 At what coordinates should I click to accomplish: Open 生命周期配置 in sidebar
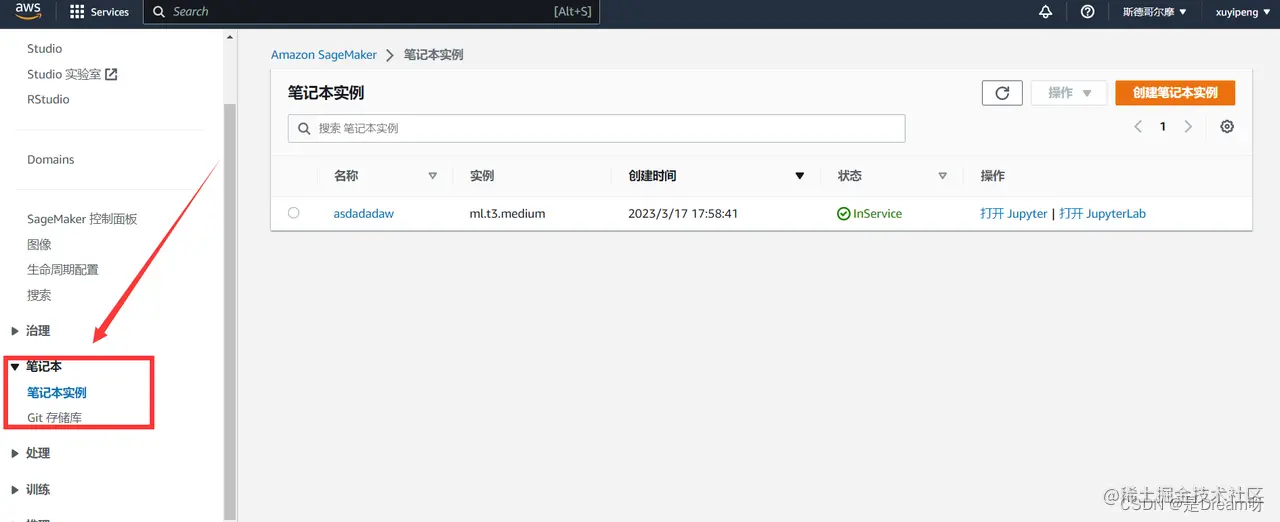point(62,270)
